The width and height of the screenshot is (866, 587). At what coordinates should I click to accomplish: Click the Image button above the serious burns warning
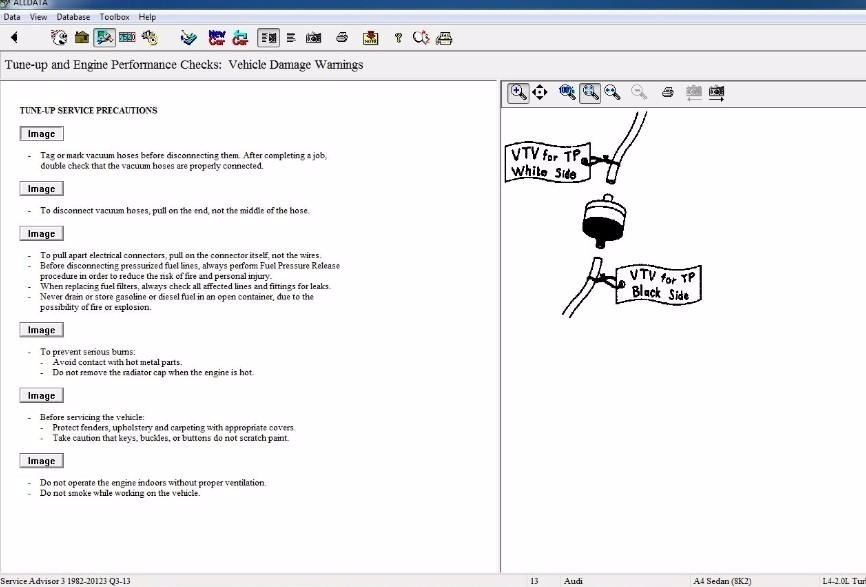pyautogui.click(x=41, y=330)
